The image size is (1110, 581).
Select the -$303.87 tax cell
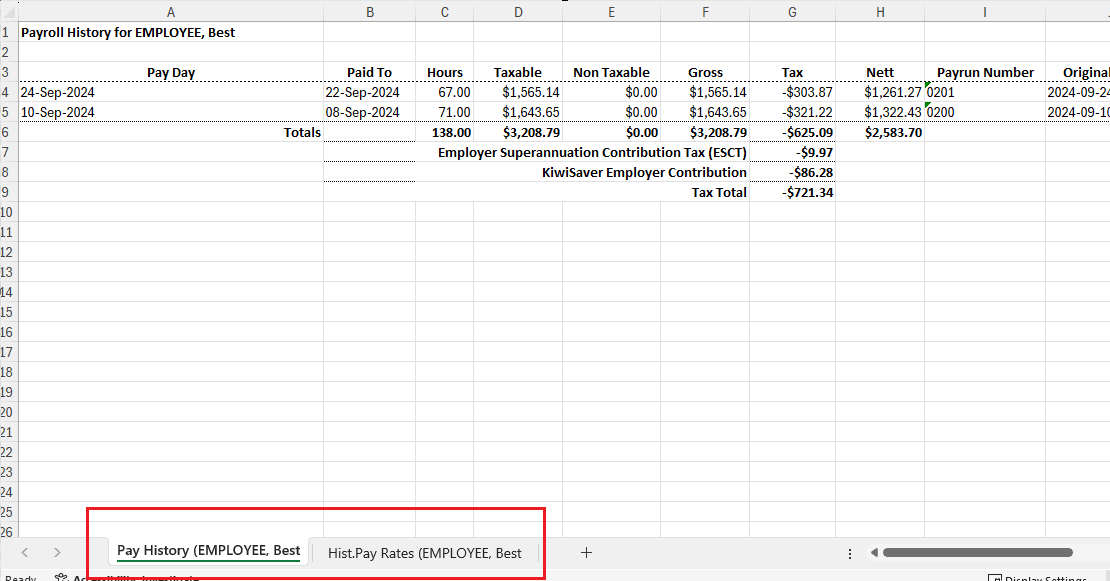(792, 92)
